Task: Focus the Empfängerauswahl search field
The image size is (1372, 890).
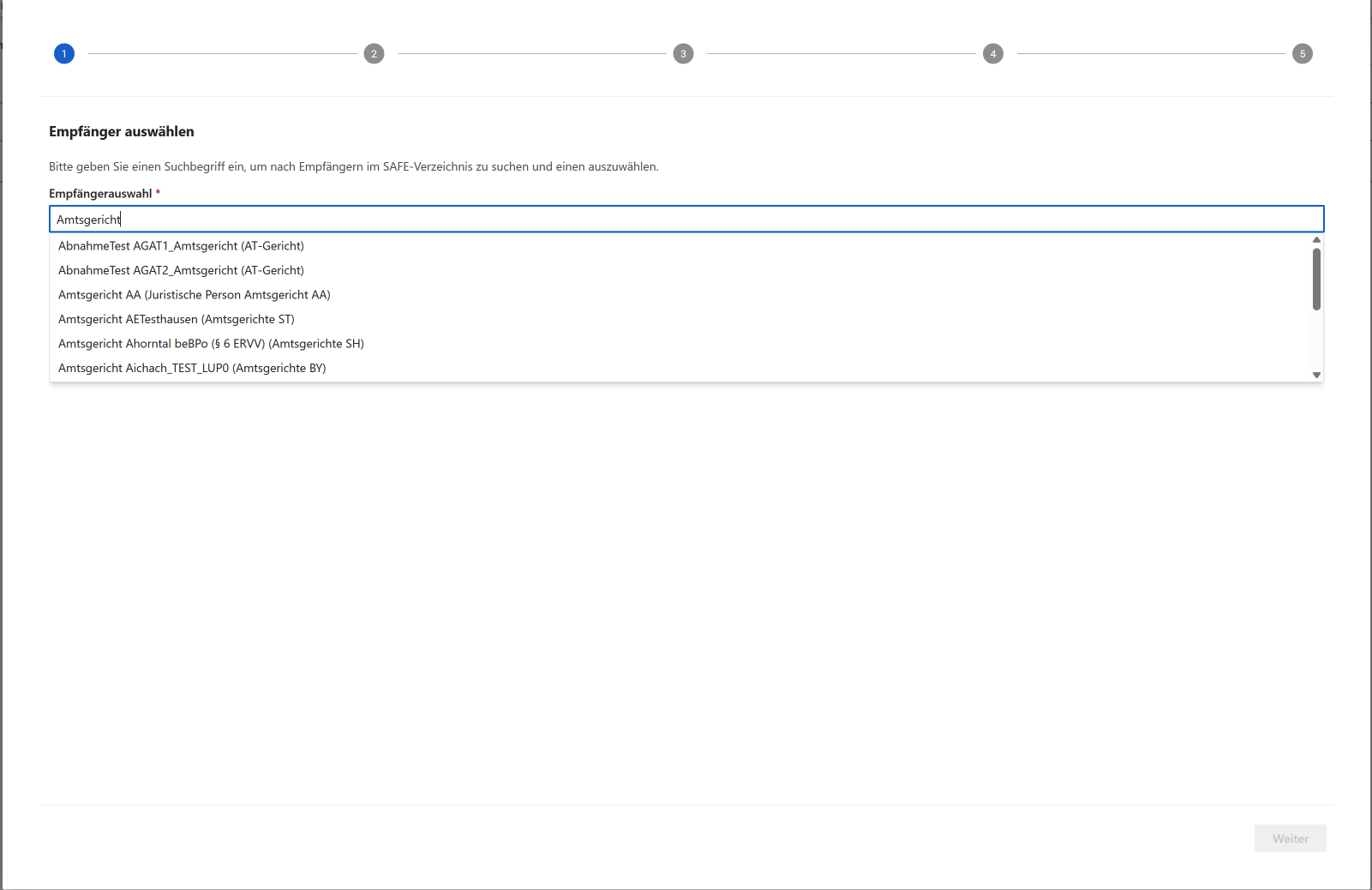Action: [x=686, y=219]
